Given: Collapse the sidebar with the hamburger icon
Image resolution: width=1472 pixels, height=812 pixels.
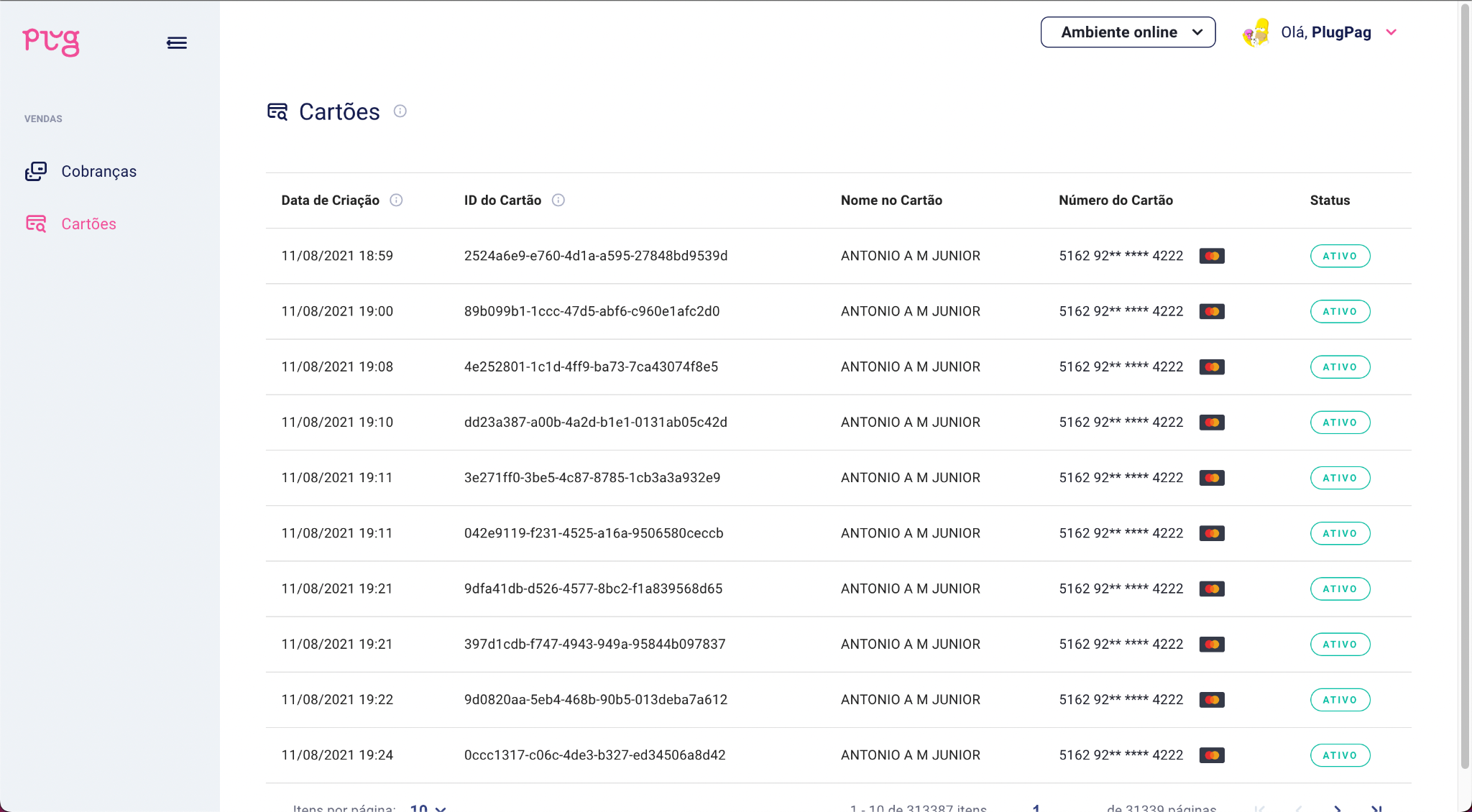Looking at the screenshot, I should [177, 43].
